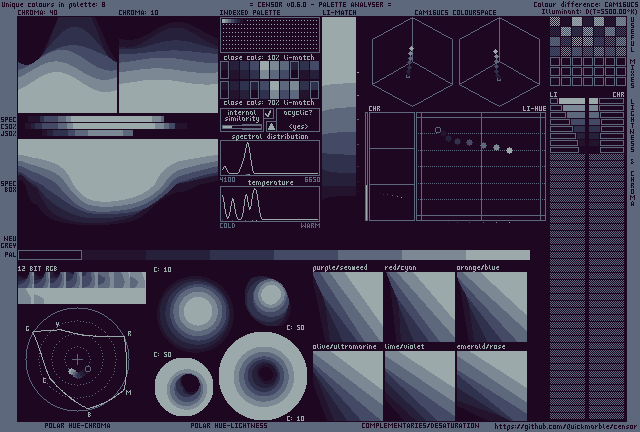Screen dimensions: 640x432
Task: Click the red/cyan label
Action: click(x=400, y=267)
